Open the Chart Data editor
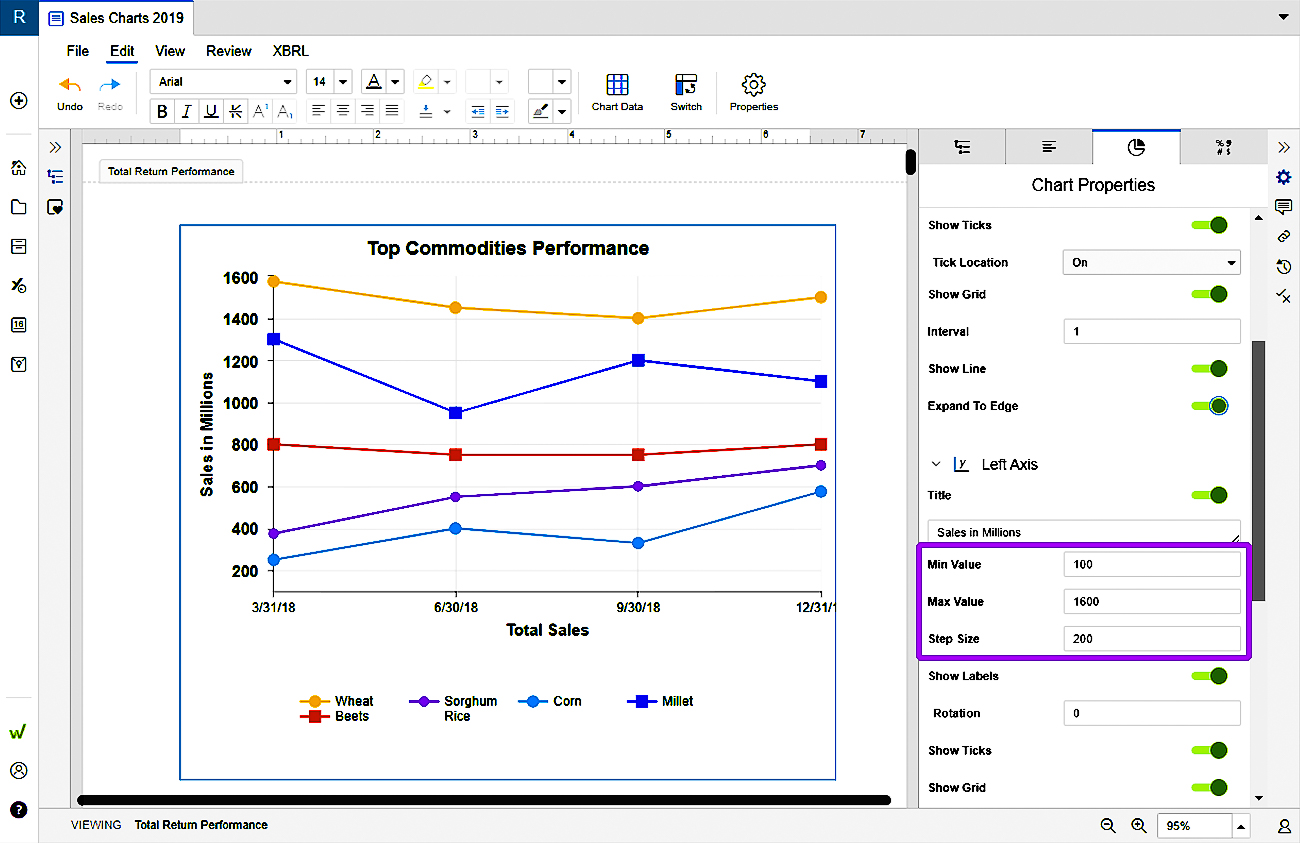This screenshot has height=843, width=1300. pos(617,91)
